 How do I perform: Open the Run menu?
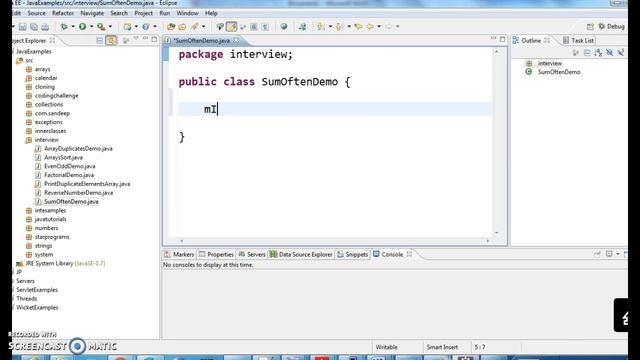[x=164, y=13]
